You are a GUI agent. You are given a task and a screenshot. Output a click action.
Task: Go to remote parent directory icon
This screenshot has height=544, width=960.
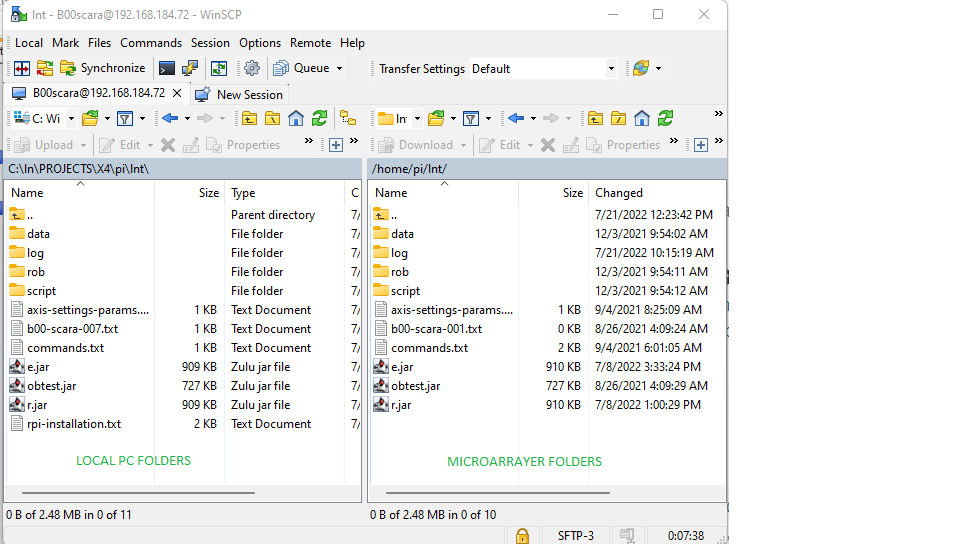pyautogui.click(x=595, y=118)
